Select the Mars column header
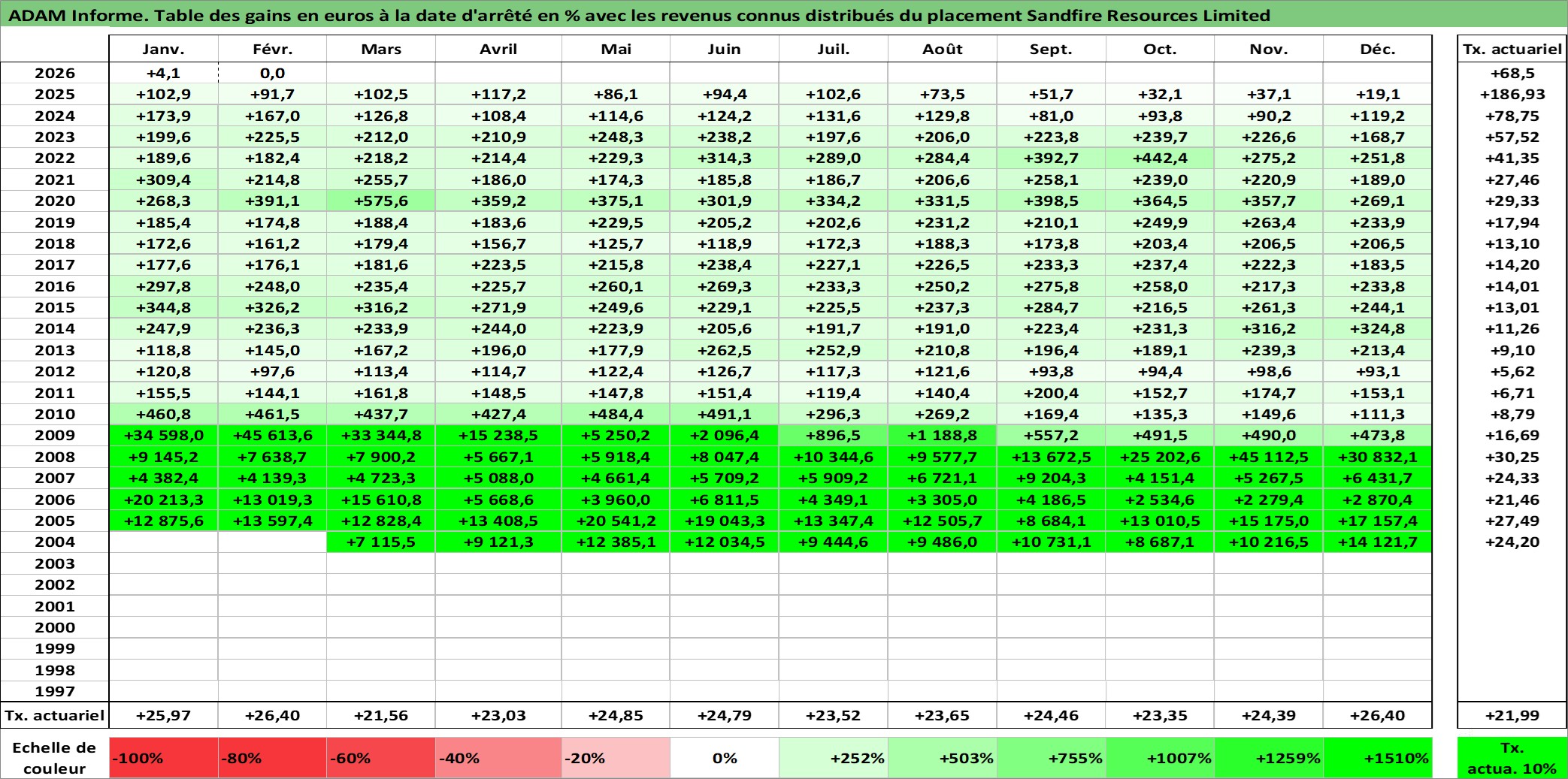1568x779 pixels. pyautogui.click(x=381, y=49)
